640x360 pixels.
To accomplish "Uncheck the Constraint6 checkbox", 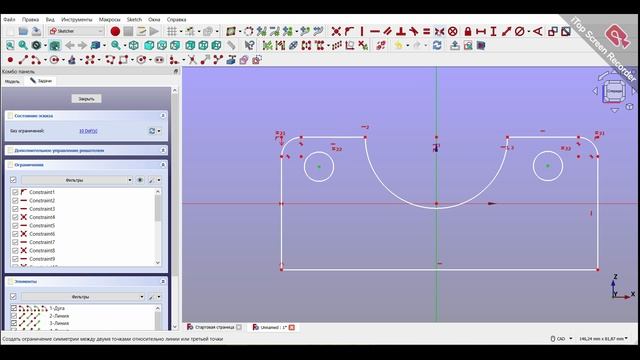I will pyautogui.click(x=15, y=234).
